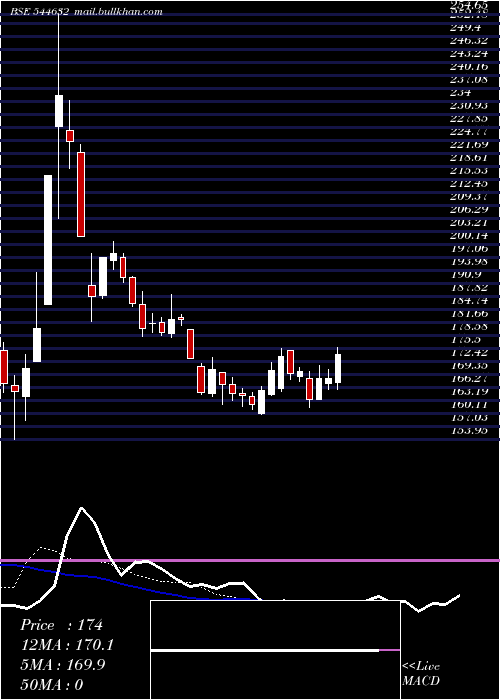The height and width of the screenshot is (700, 500).
Task: Click the 230.93 price axis label
Action: pyautogui.click(x=469, y=105)
